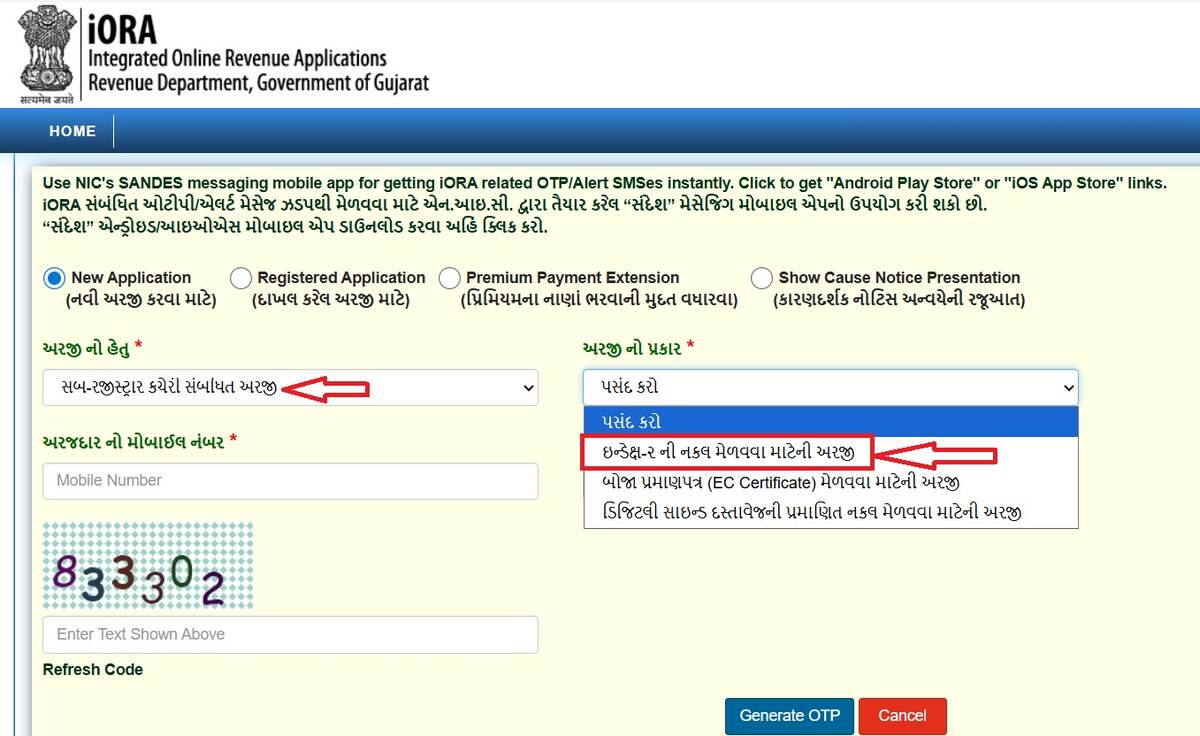
Task: Select the Premium Payment Extension radio button
Action: (450, 278)
